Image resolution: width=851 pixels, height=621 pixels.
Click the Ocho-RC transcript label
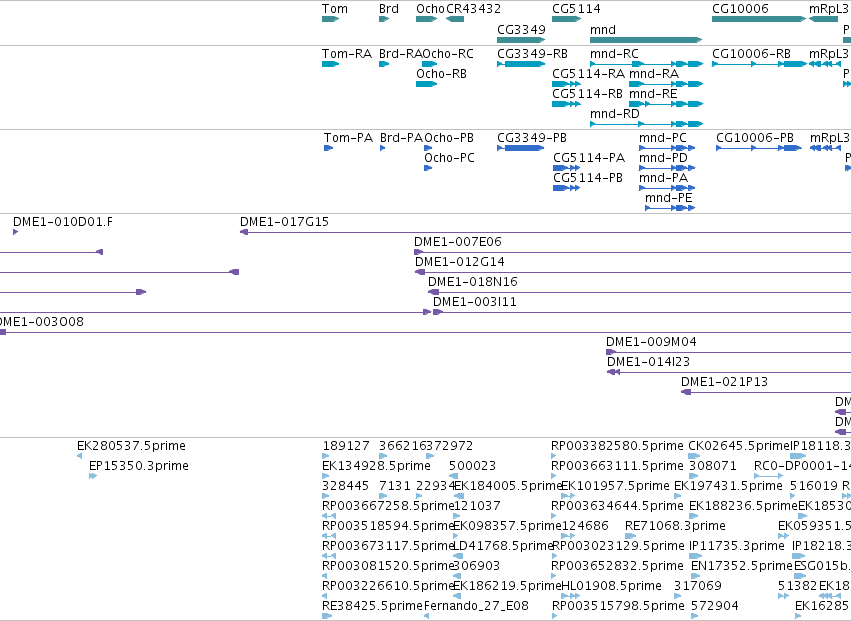pos(448,54)
